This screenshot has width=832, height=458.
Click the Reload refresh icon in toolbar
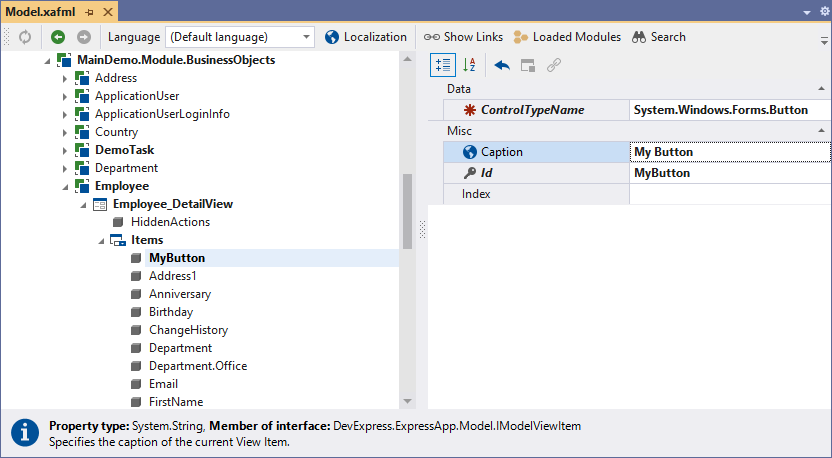point(25,37)
